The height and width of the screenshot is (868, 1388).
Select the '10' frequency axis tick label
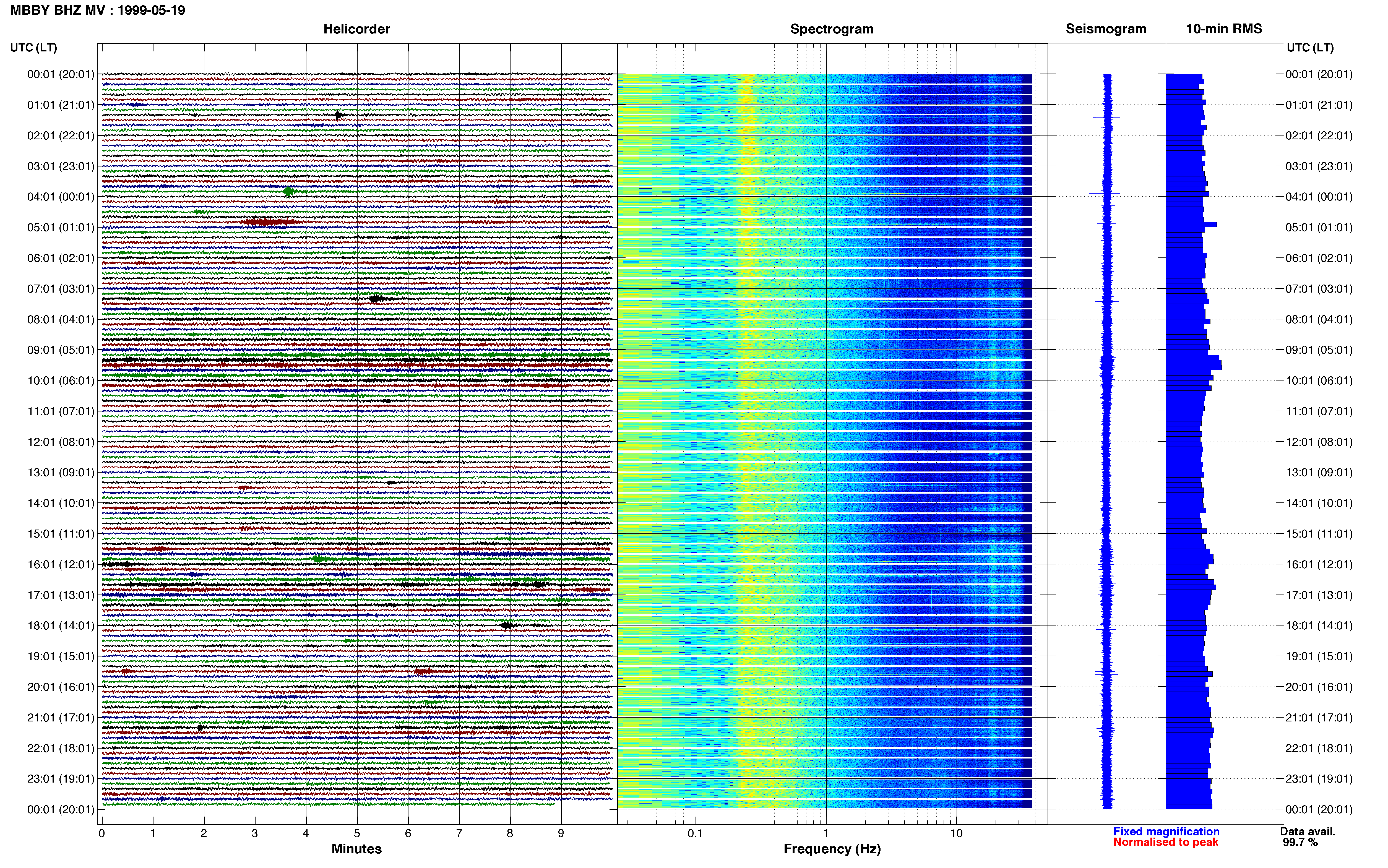coord(956,833)
